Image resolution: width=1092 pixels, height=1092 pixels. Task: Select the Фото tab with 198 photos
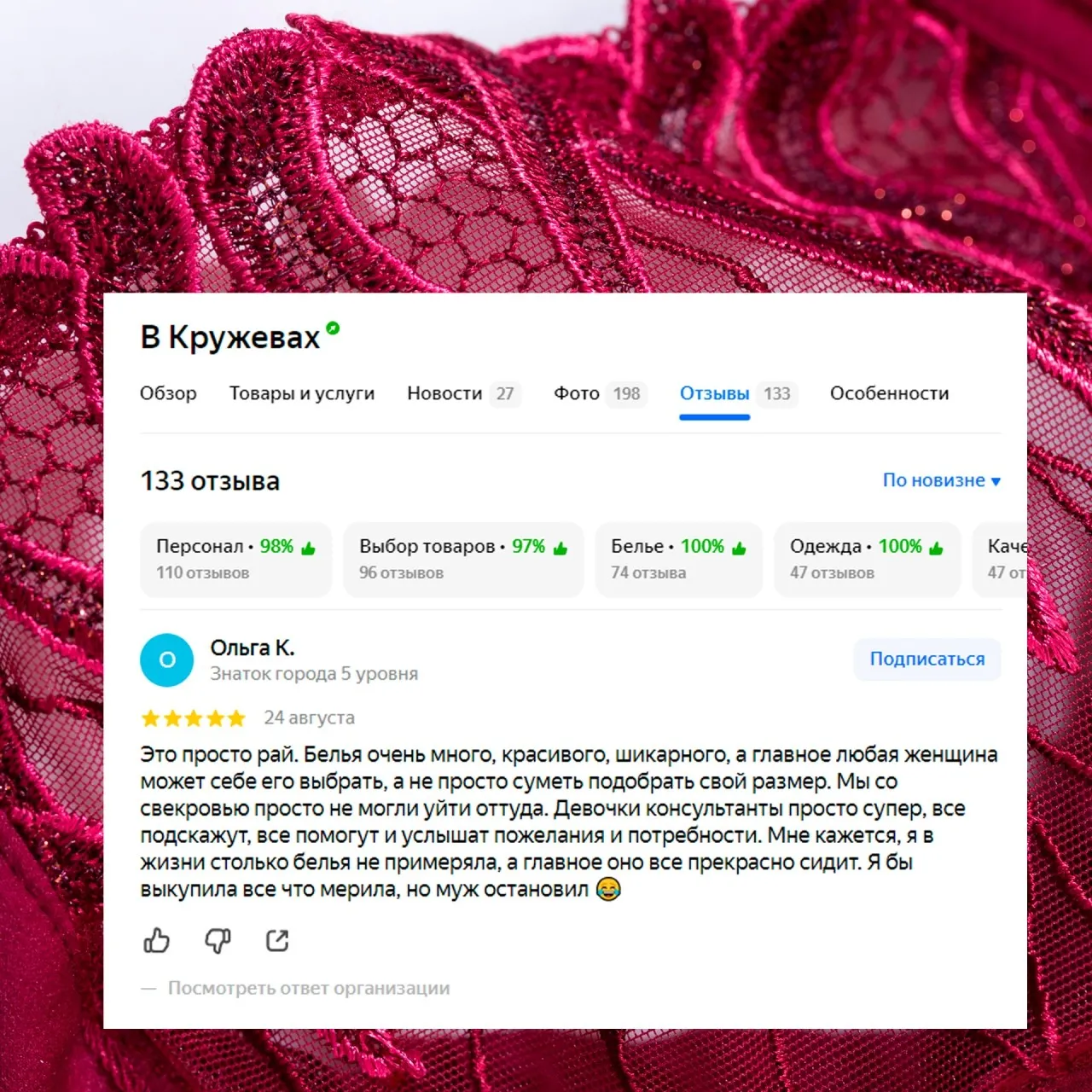pyautogui.click(x=600, y=393)
